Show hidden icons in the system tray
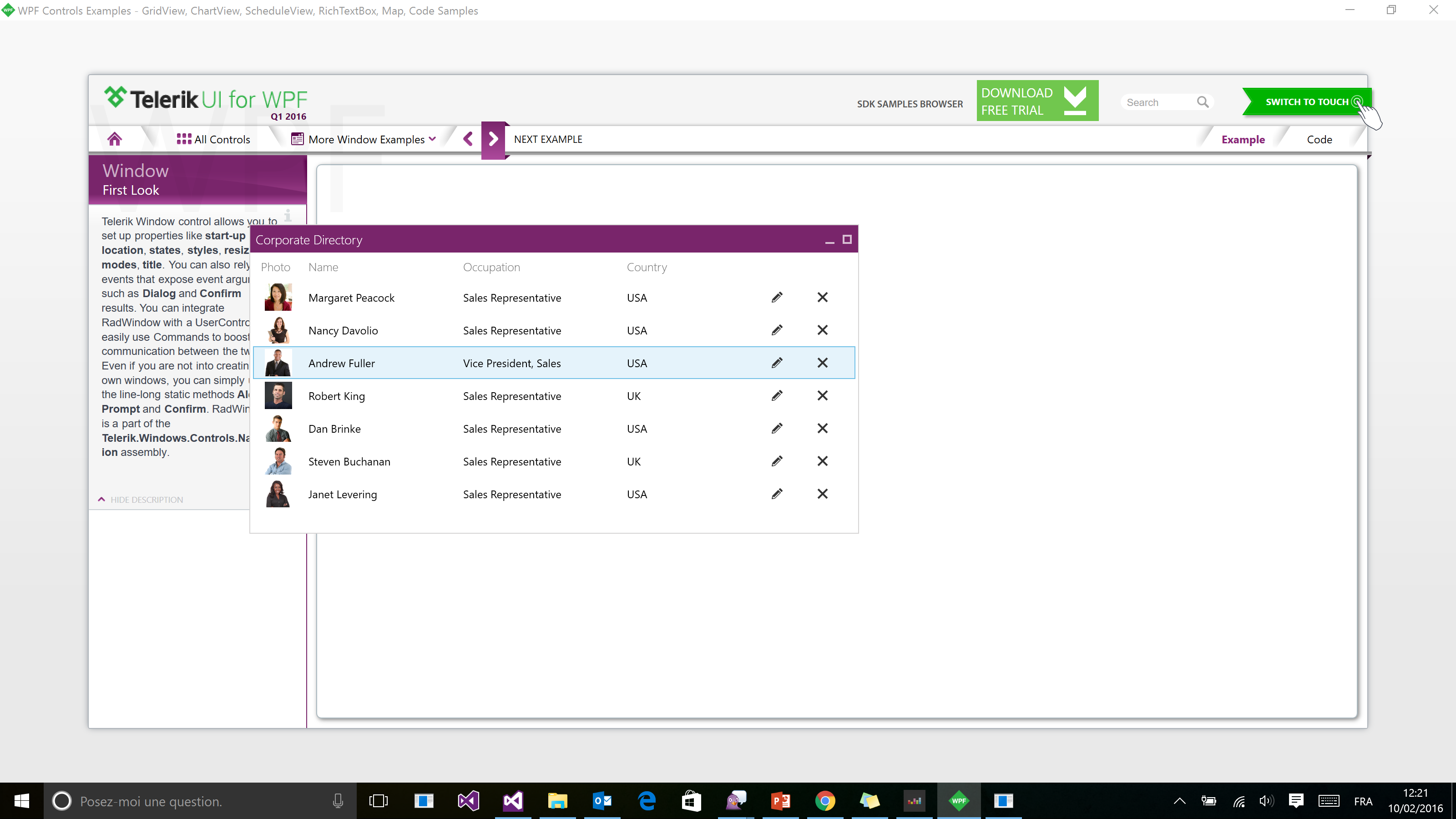 pyautogui.click(x=1179, y=801)
